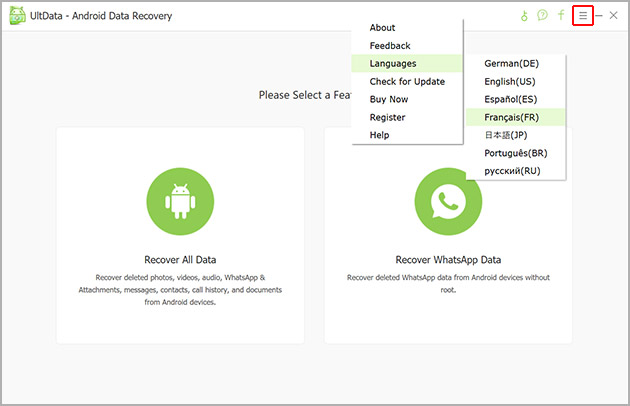630x406 pixels.
Task: Click the green WhatsApp phone icon
Action: click(448, 201)
